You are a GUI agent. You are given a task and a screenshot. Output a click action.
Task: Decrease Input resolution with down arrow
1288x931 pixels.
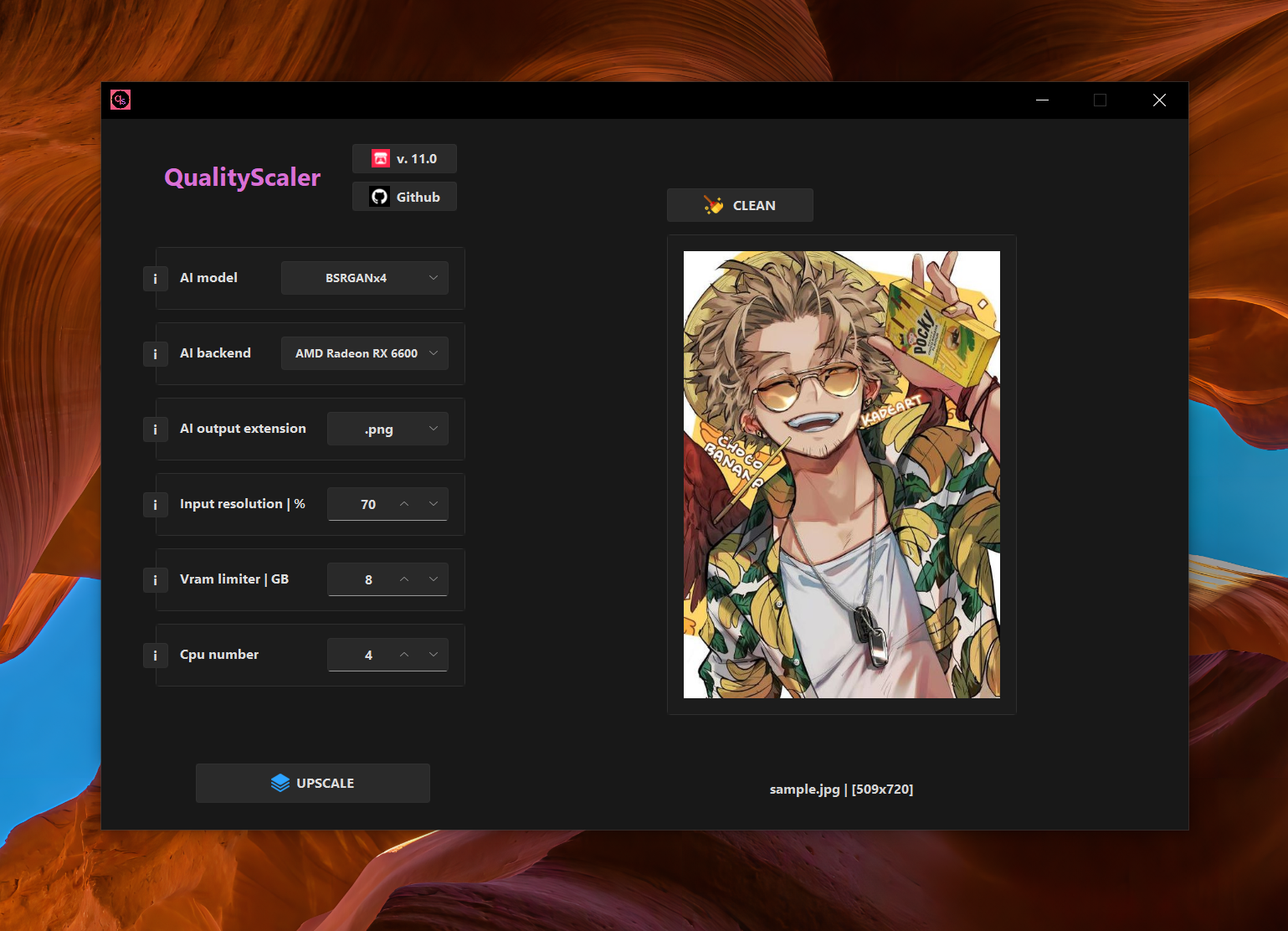click(x=434, y=504)
